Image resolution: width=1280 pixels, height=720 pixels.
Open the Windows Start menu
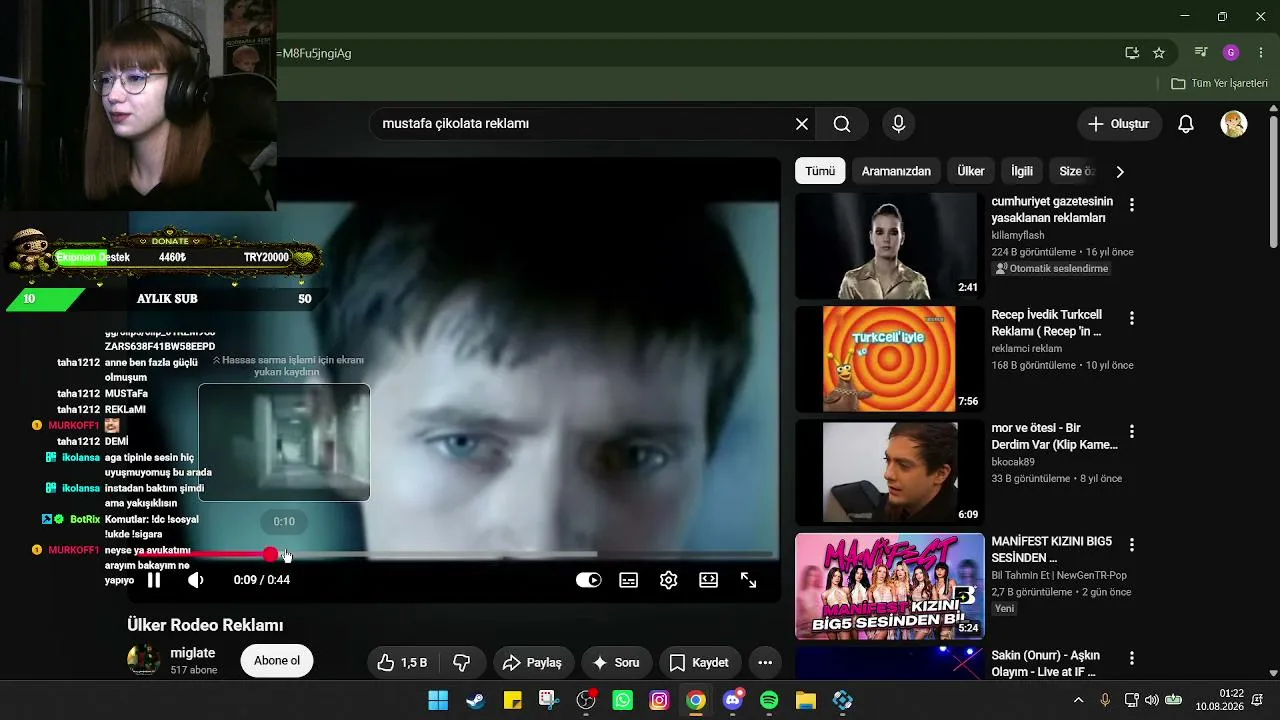(438, 700)
